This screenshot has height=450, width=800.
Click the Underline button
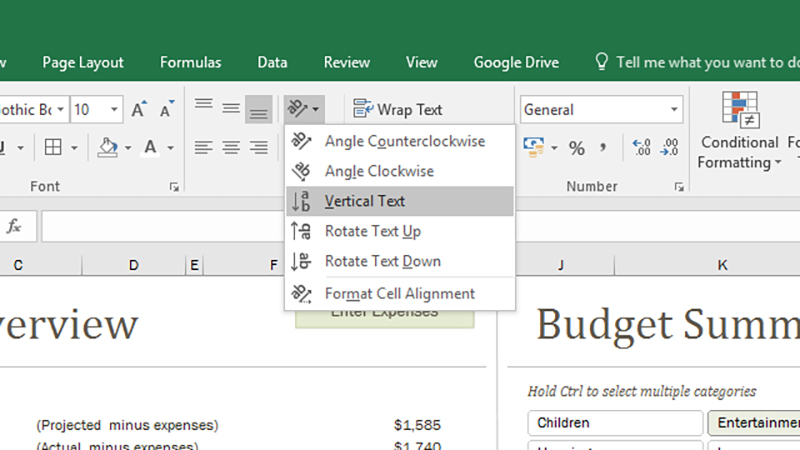tap(3, 148)
